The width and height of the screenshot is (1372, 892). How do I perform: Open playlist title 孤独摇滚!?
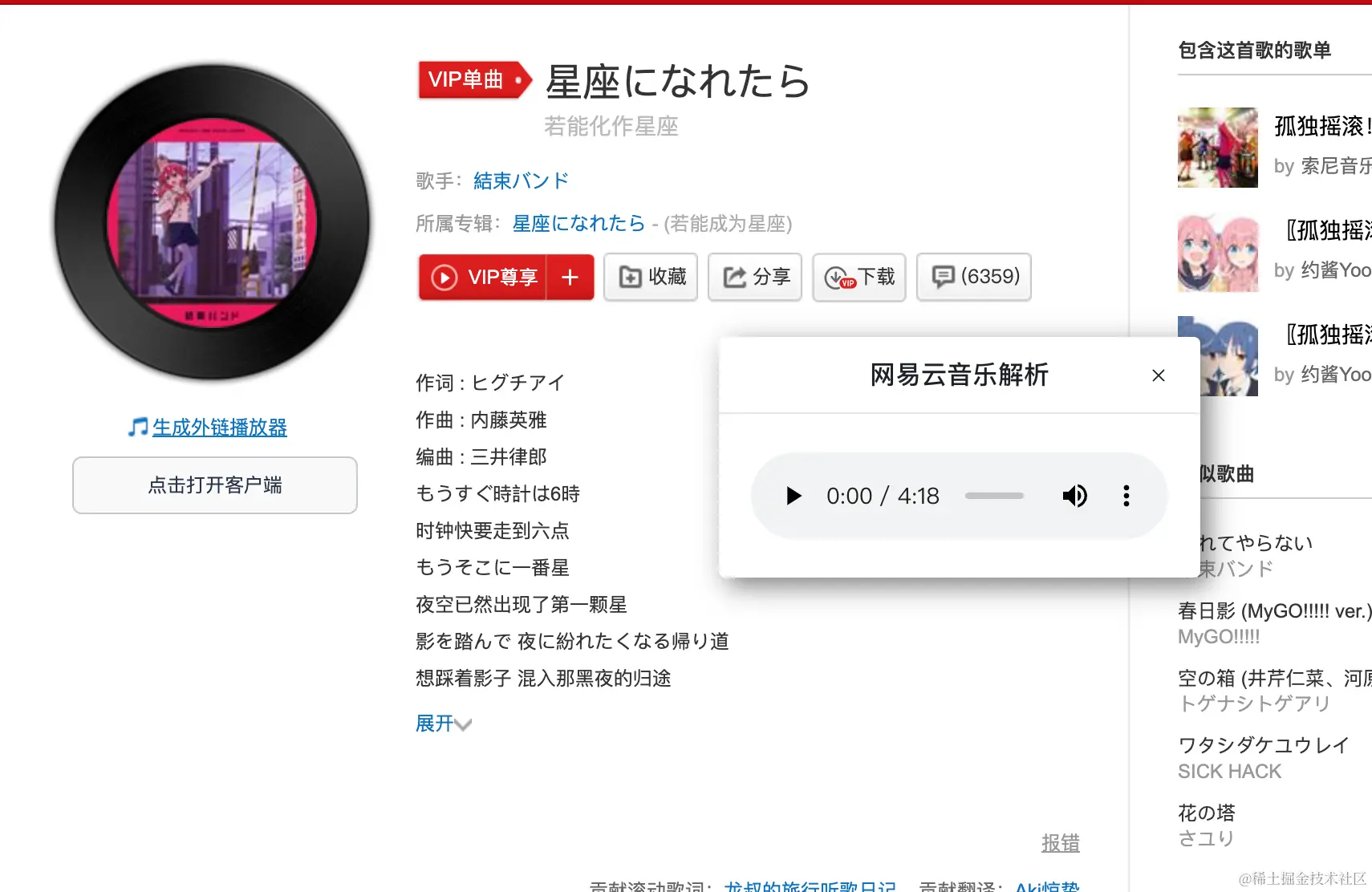coord(1323,126)
